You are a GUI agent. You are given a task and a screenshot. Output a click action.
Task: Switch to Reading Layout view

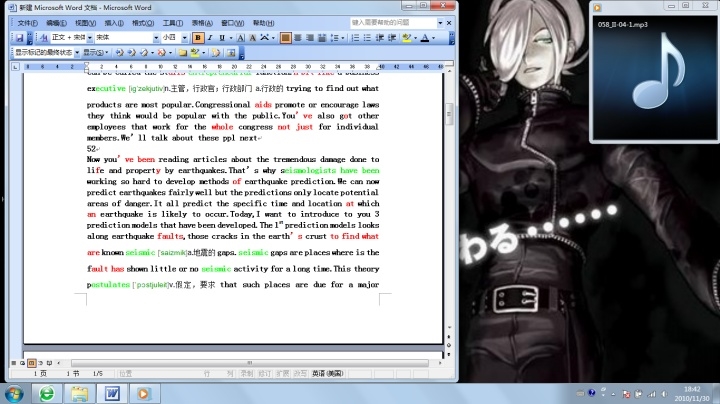click(49, 363)
